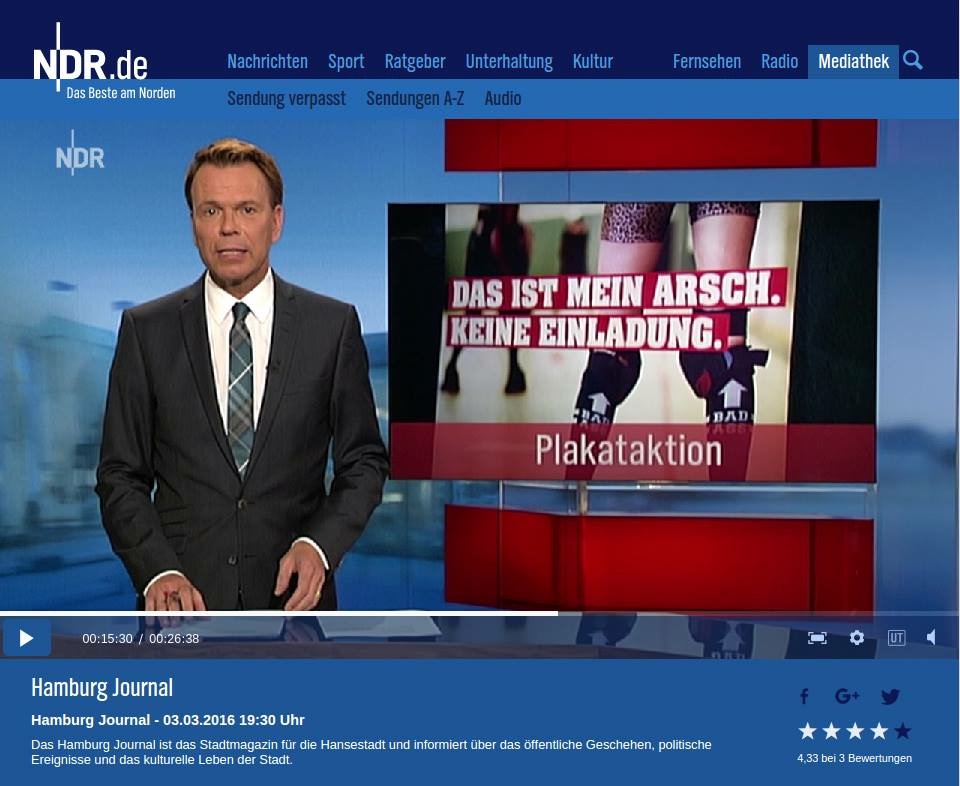Click the Fernsehen navigation item

(x=707, y=62)
